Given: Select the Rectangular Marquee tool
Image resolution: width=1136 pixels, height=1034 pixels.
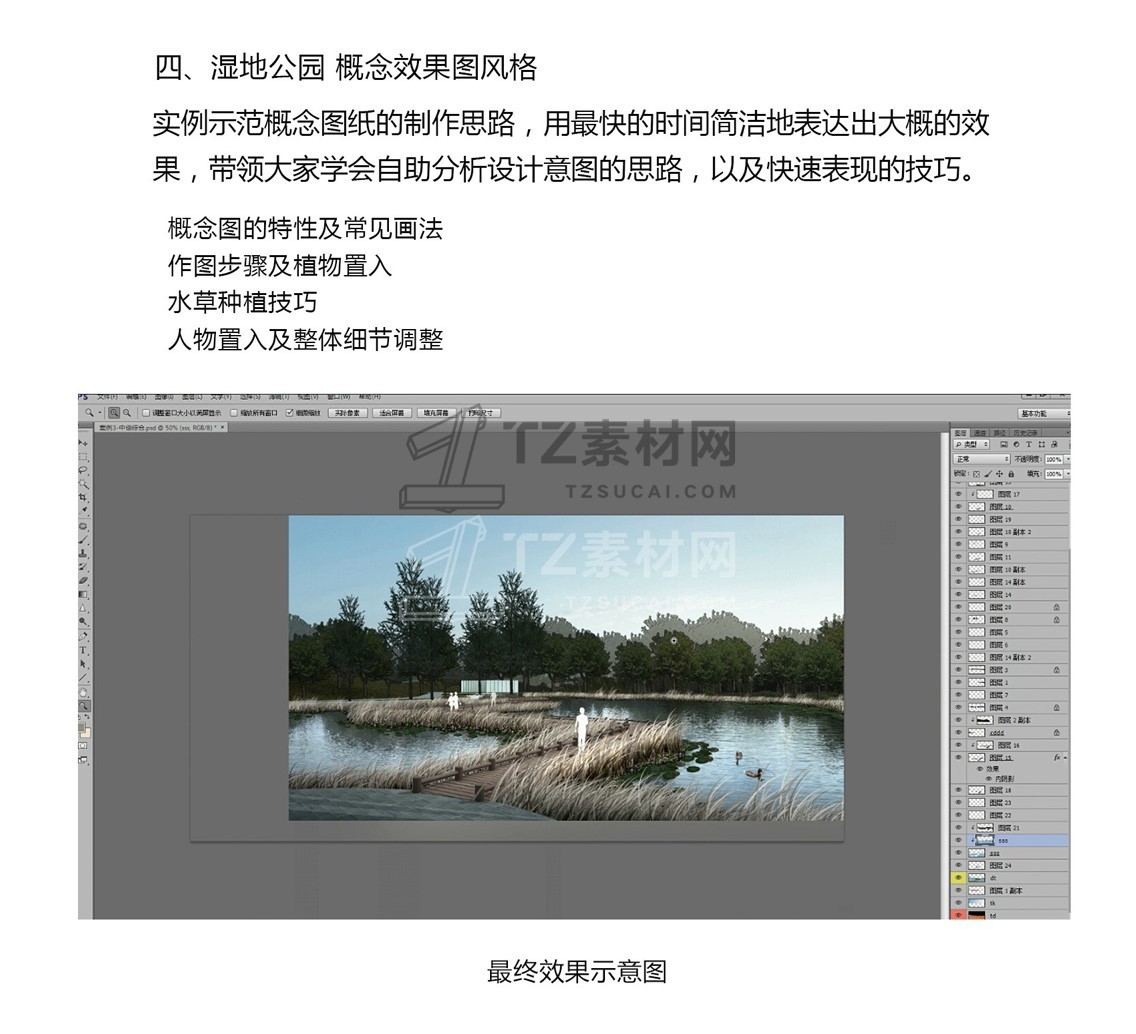Looking at the screenshot, I should [83, 456].
